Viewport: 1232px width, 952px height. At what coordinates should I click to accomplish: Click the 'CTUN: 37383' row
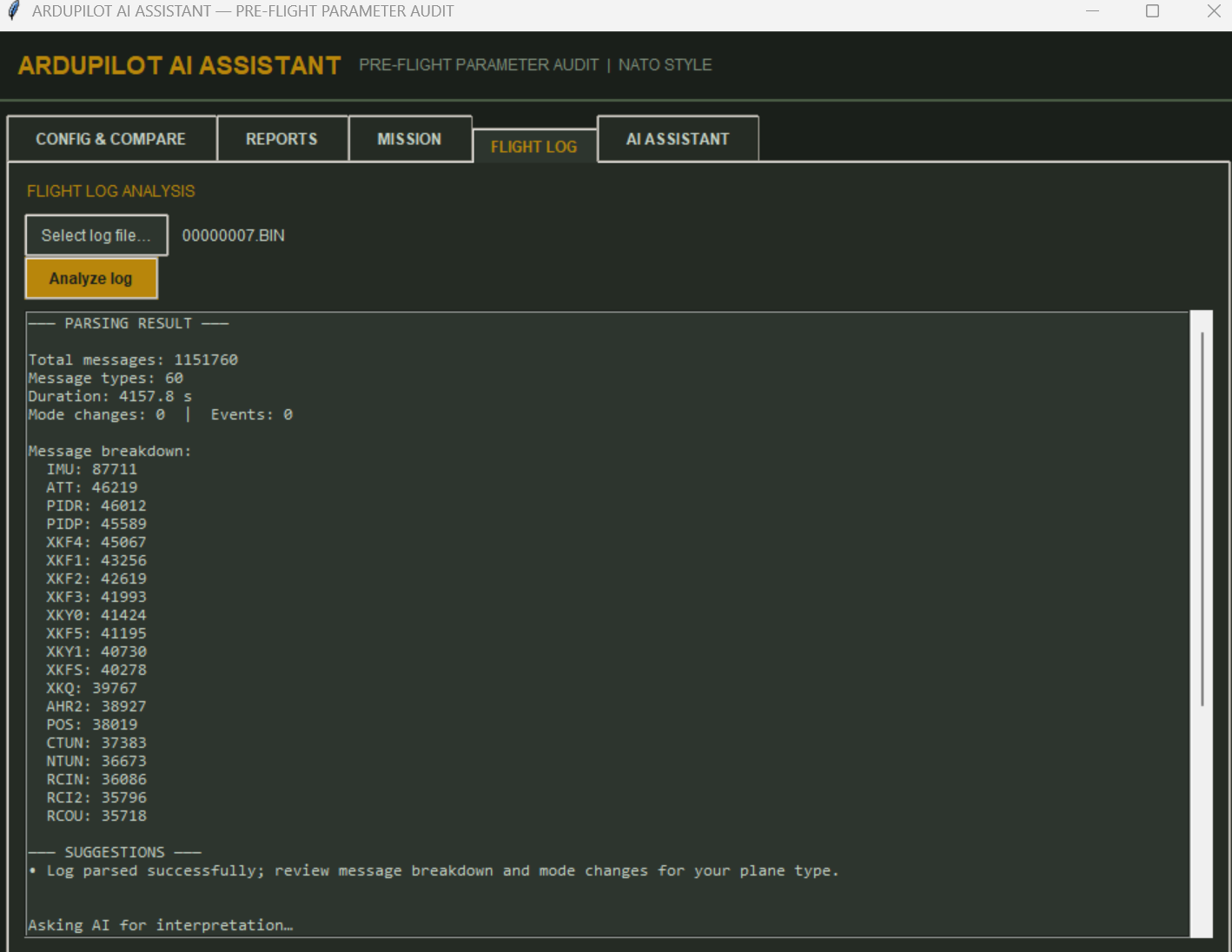(96, 743)
